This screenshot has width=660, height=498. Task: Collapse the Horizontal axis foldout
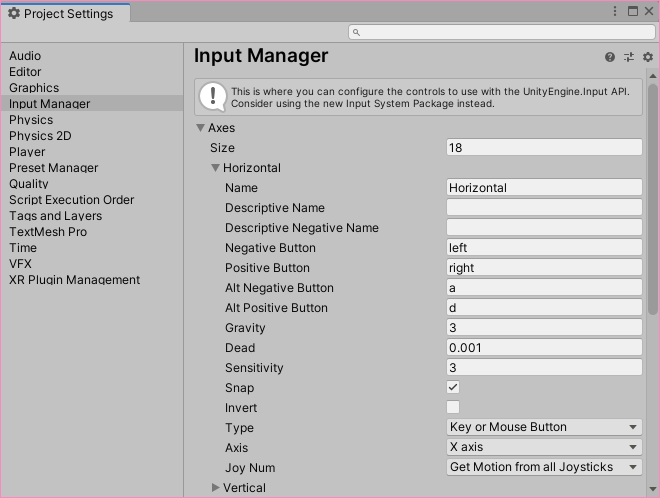pos(216,168)
